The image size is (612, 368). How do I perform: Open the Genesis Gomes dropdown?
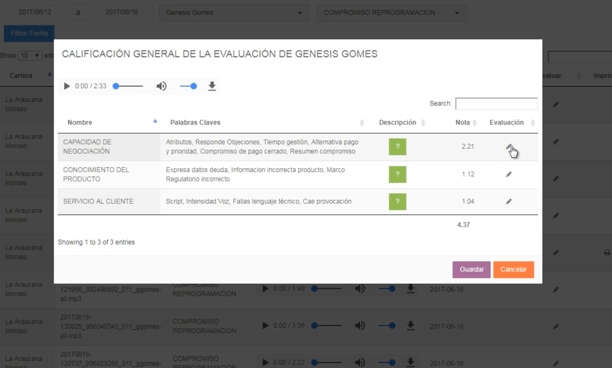coord(234,12)
